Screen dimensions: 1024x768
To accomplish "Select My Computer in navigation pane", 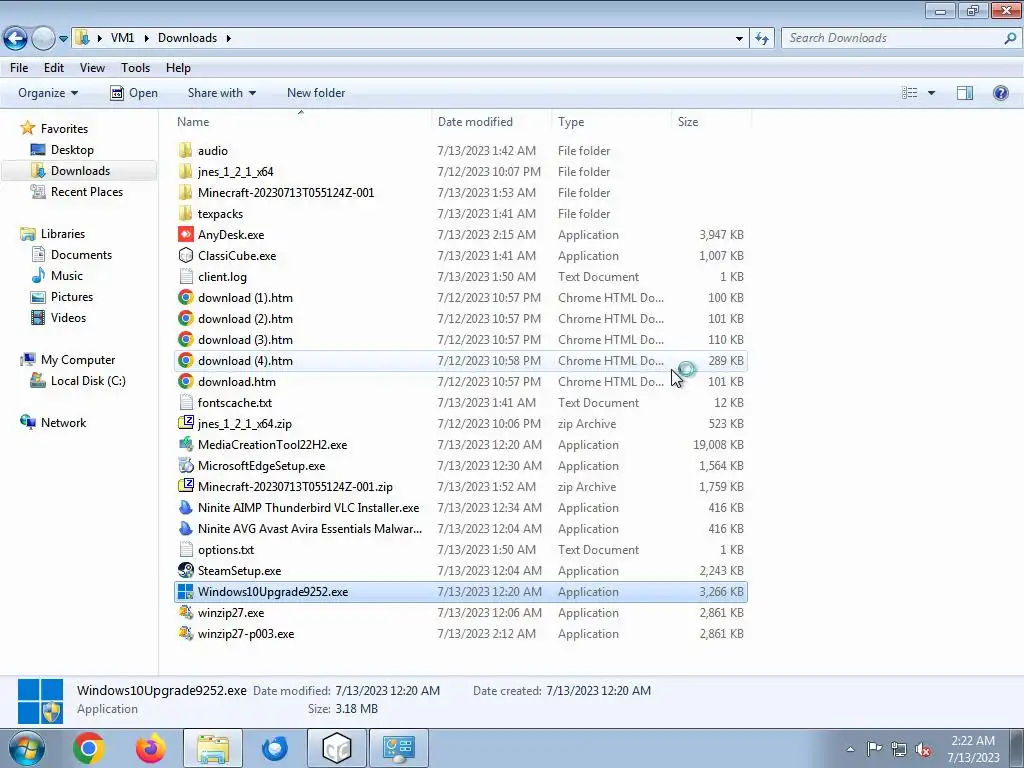I will (x=78, y=360).
